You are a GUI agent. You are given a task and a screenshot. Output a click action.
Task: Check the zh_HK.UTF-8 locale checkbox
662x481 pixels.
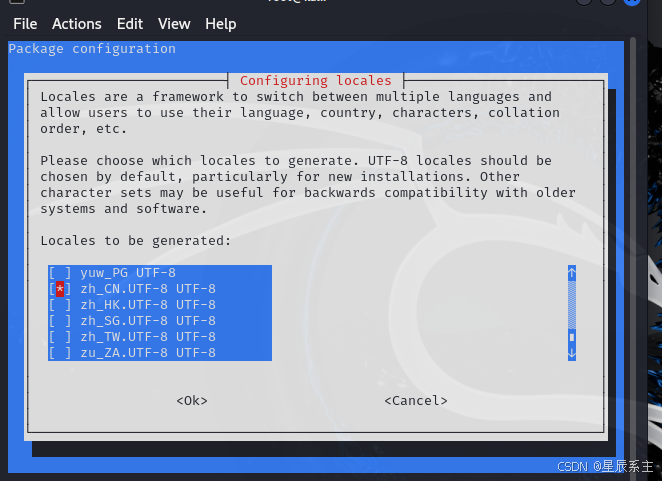(x=60, y=305)
